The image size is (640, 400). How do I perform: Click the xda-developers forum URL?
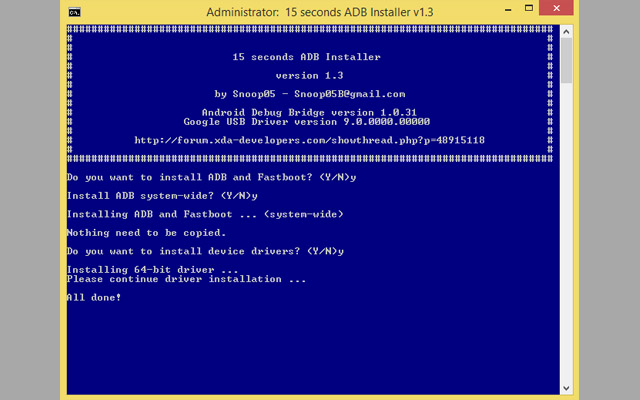click(x=309, y=140)
